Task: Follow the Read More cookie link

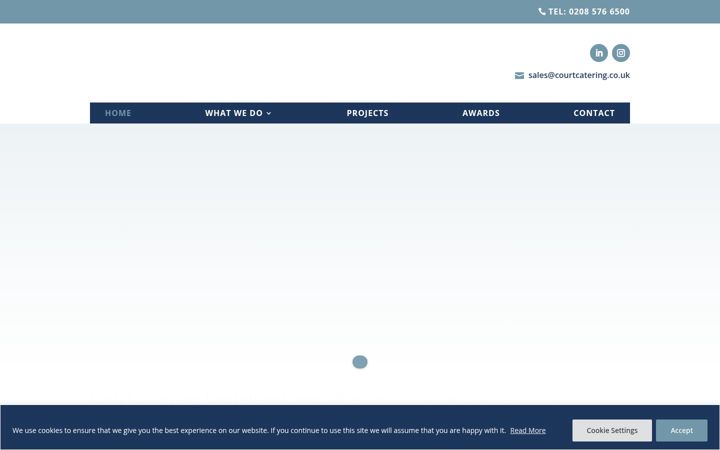Action: click(x=528, y=431)
